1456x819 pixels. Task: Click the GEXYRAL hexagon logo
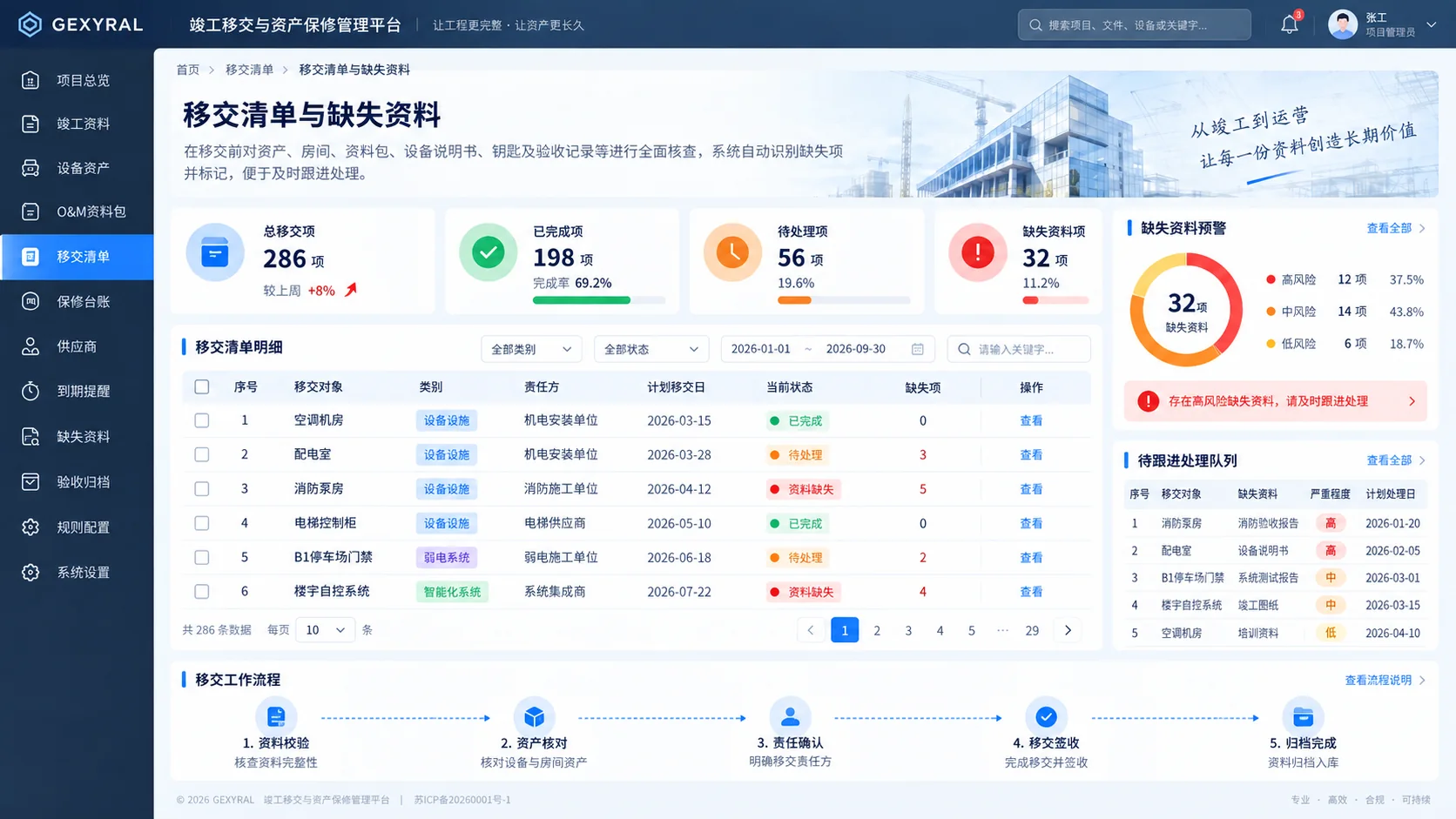30,24
